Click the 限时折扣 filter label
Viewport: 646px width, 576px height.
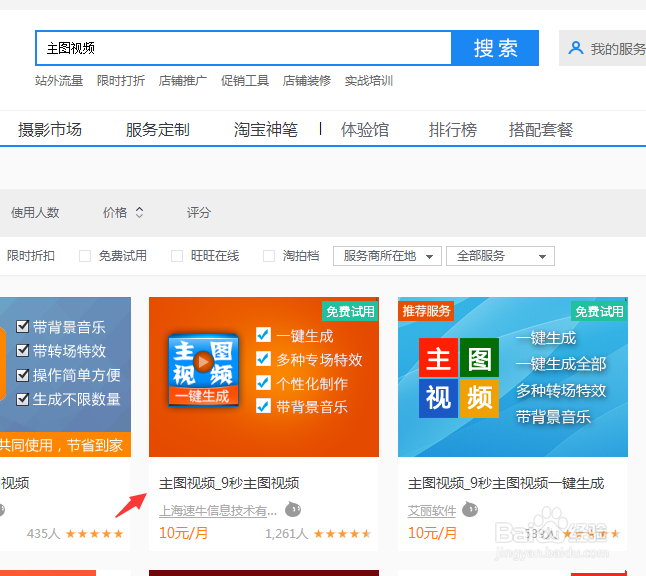click(31, 256)
